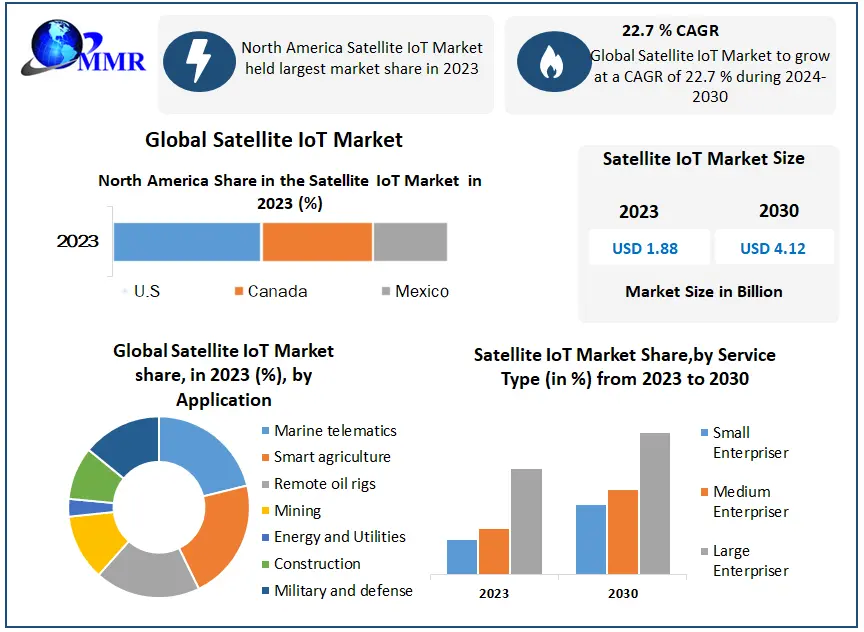Click the Large Enterpriser legend square

pos(704,551)
